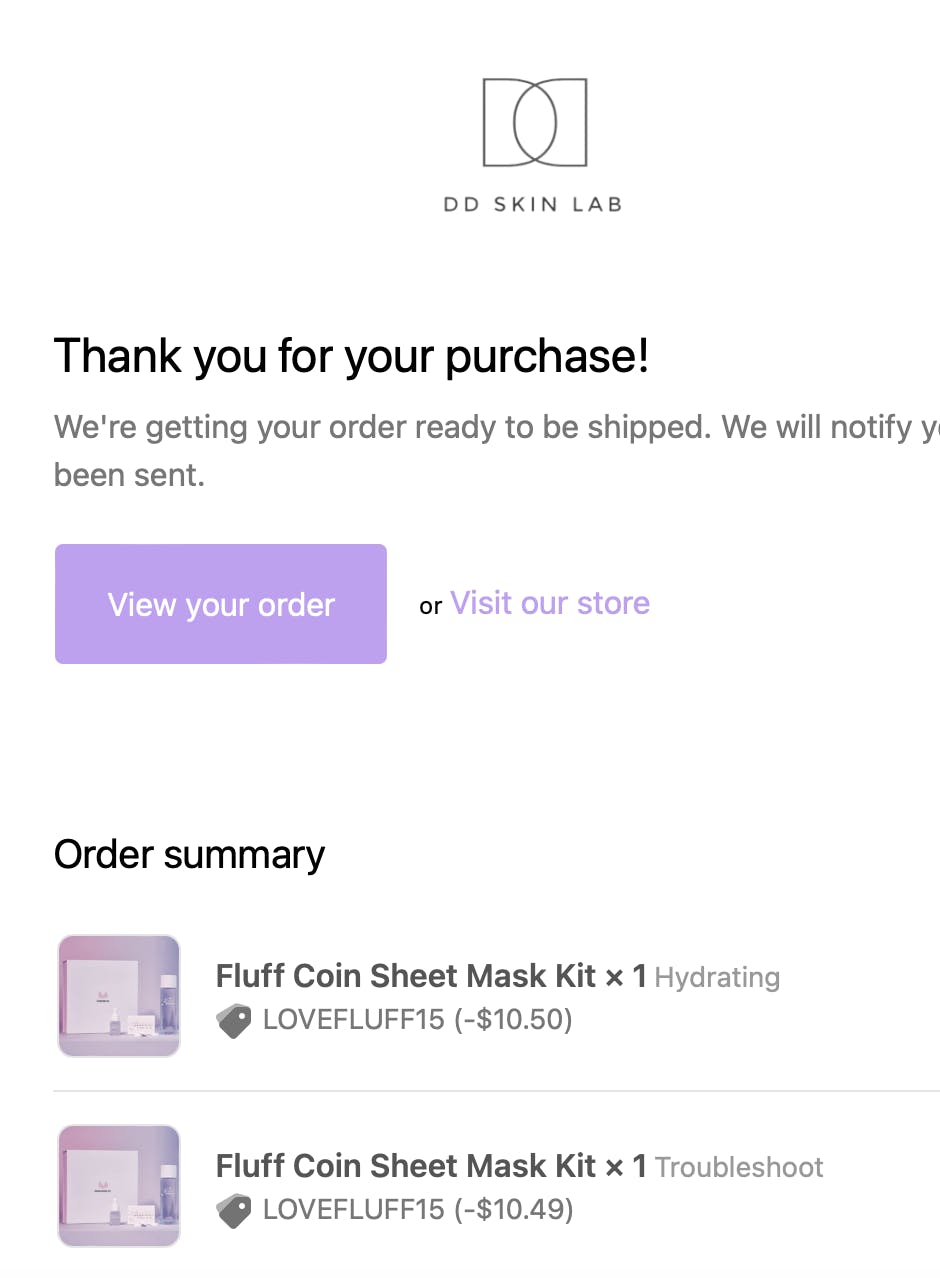The image size is (940, 1278).
Task: Open the Hydrating kit product thumbnail
Action: (119, 995)
